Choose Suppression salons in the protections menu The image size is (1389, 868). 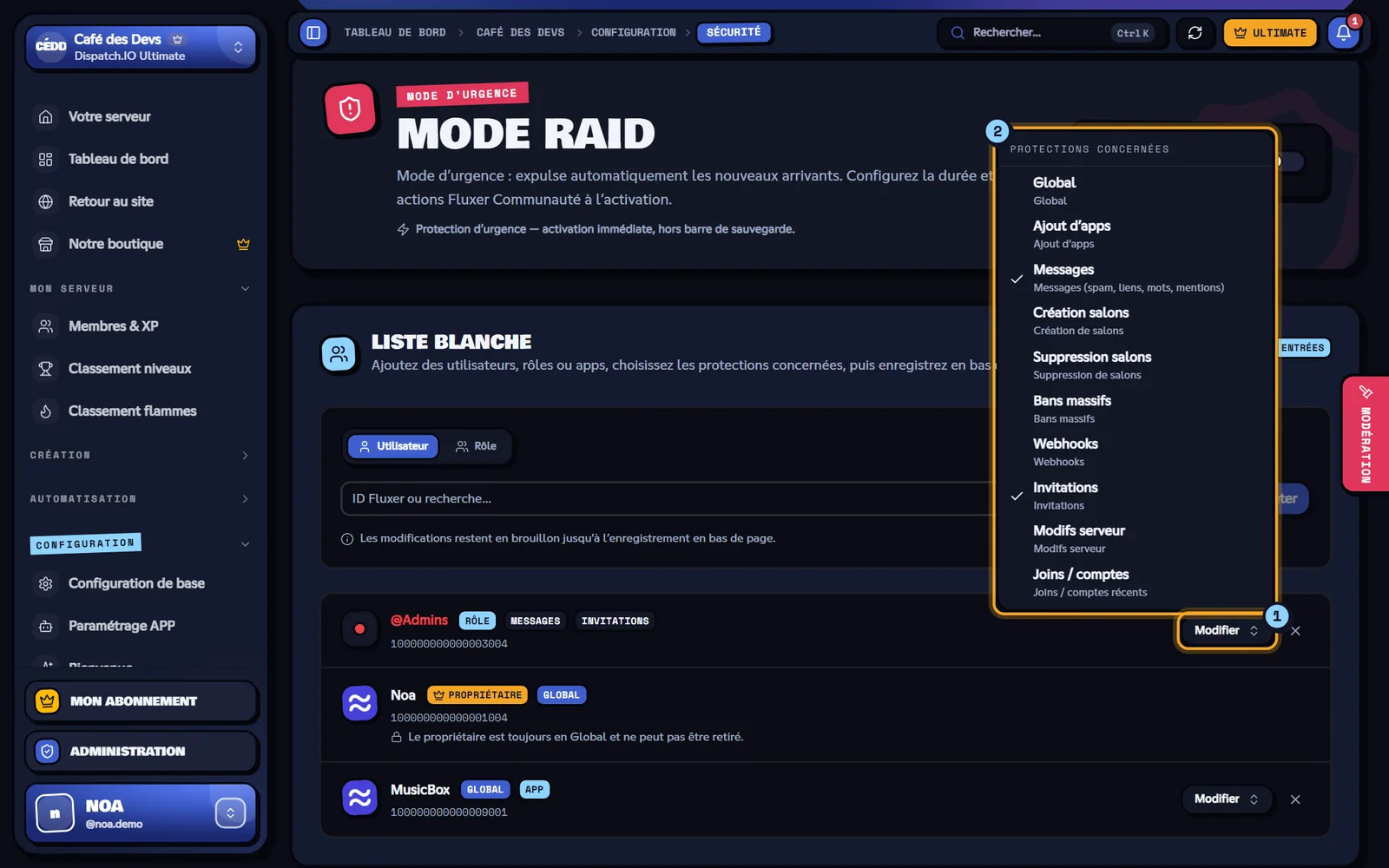[x=1134, y=365]
